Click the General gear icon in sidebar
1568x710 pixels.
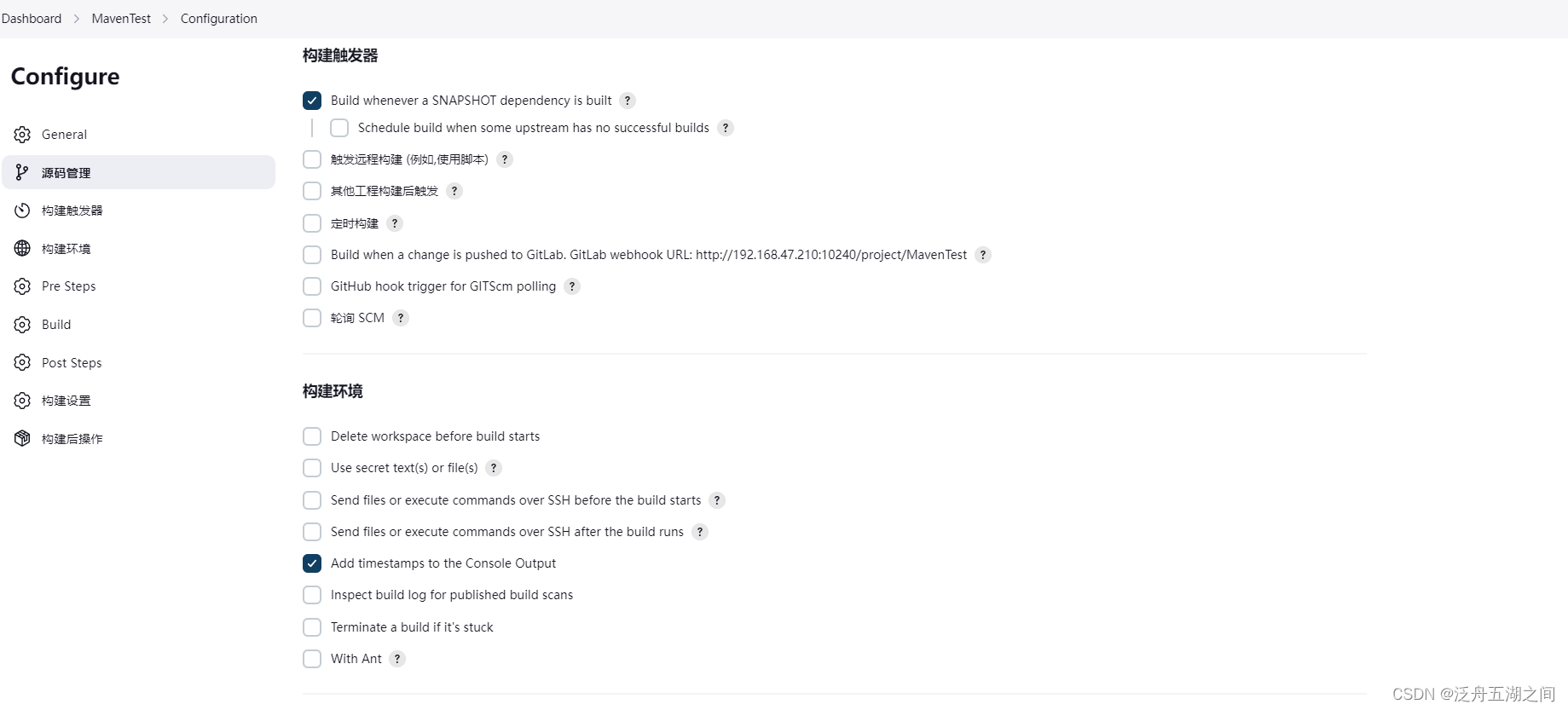point(22,135)
